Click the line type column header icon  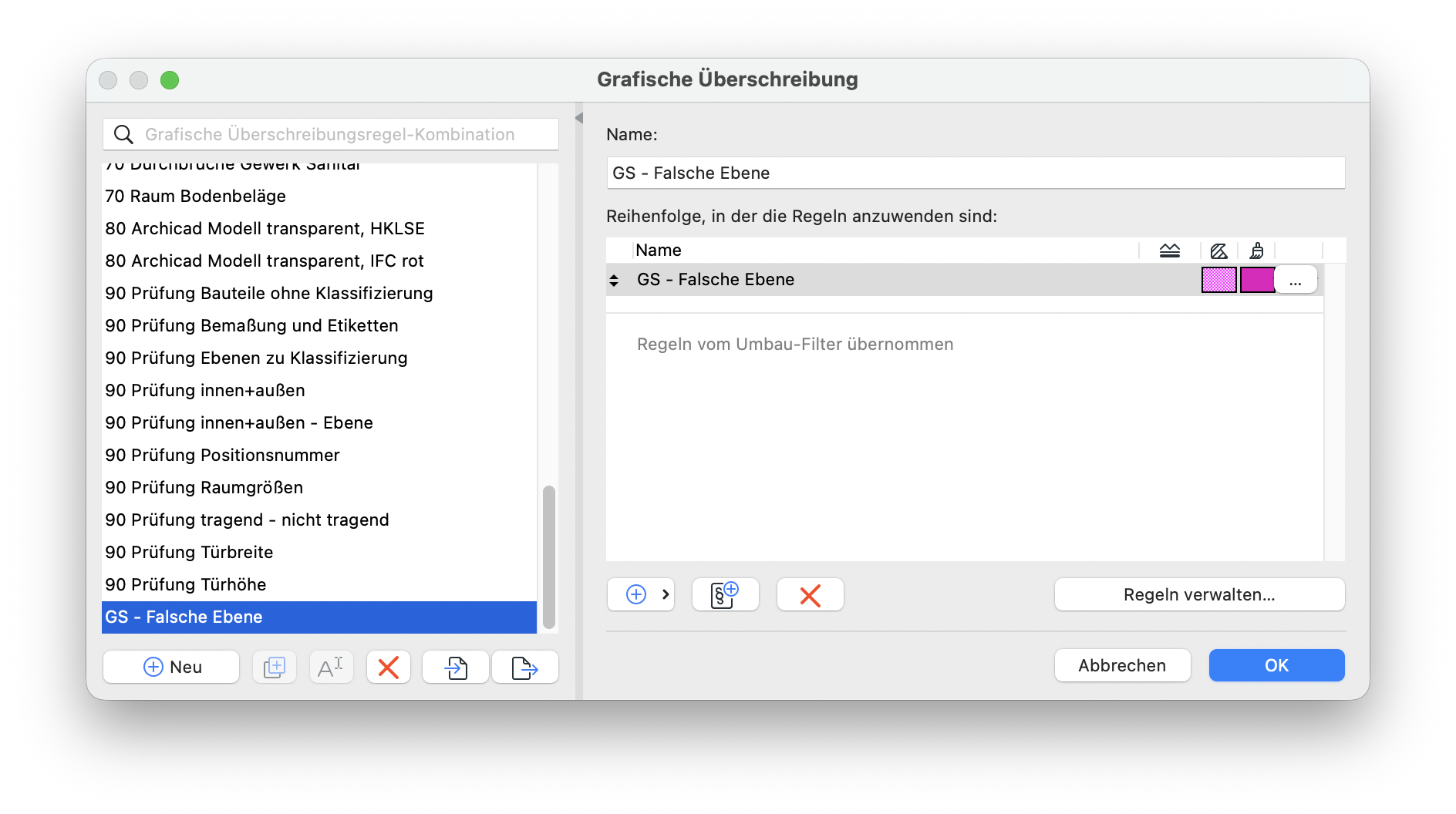[x=1170, y=251]
